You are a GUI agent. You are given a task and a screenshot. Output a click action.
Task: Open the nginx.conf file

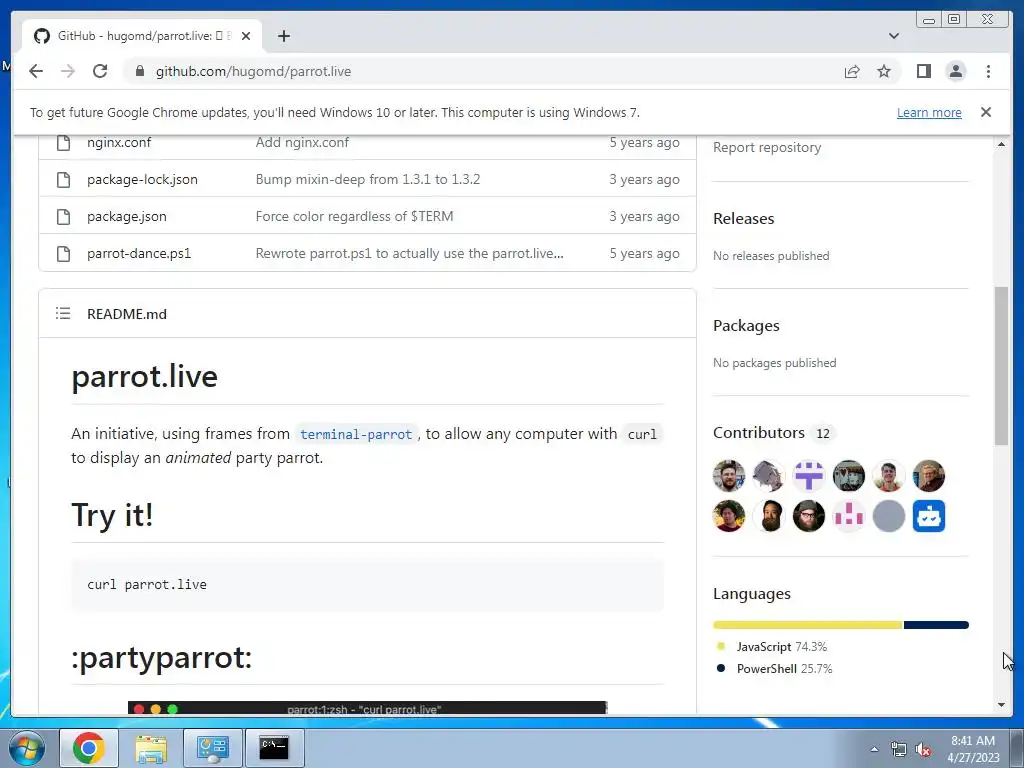[x=119, y=142]
